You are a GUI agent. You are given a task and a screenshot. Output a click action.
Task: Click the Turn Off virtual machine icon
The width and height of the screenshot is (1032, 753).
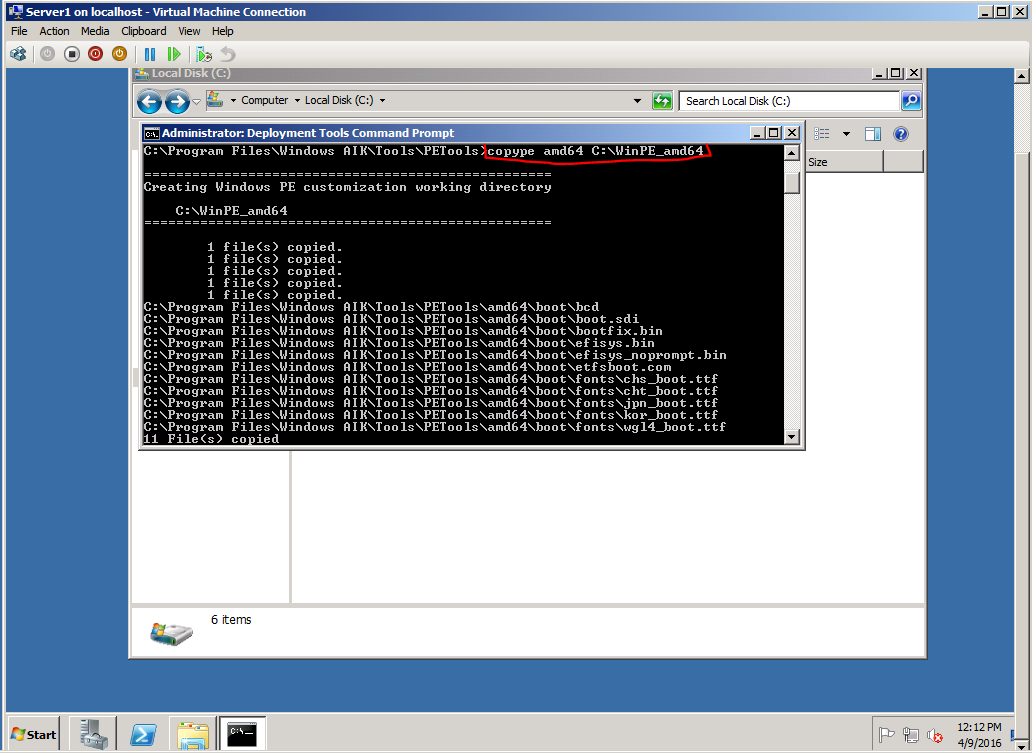pos(72,54)
